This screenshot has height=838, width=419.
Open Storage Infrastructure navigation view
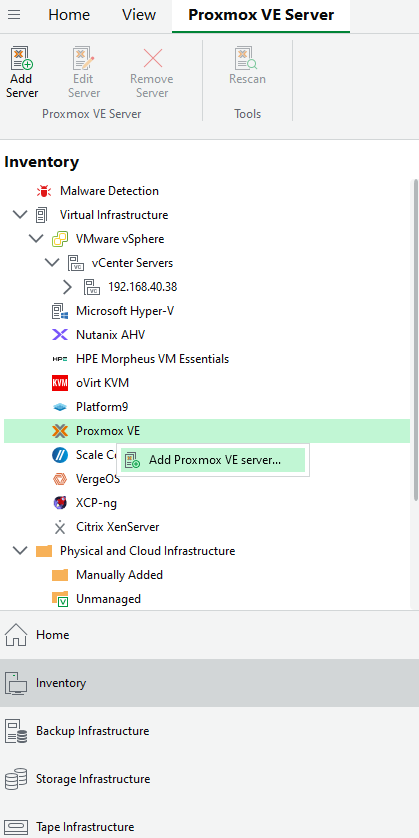point(210,779)
